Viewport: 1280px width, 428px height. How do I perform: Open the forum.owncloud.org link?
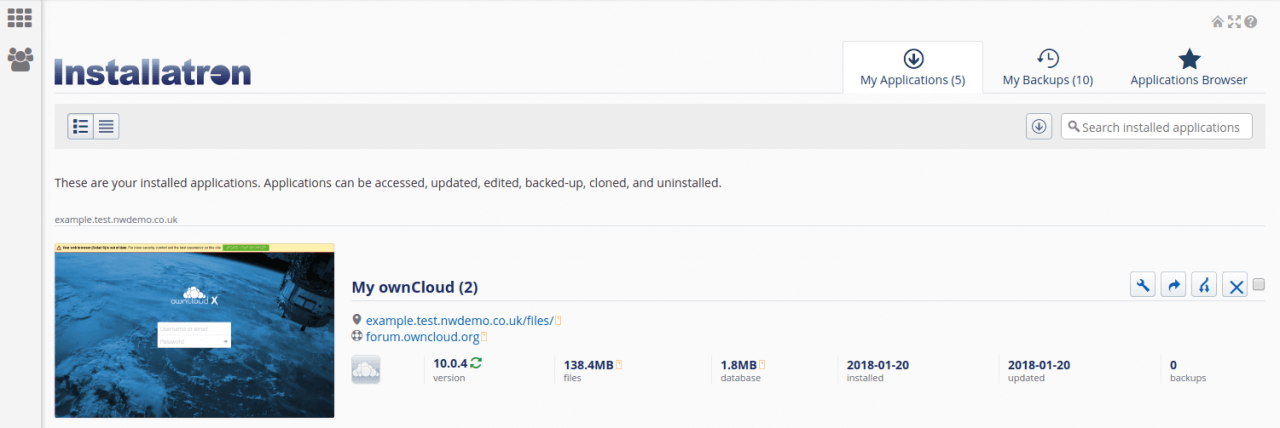pos(422,337)
